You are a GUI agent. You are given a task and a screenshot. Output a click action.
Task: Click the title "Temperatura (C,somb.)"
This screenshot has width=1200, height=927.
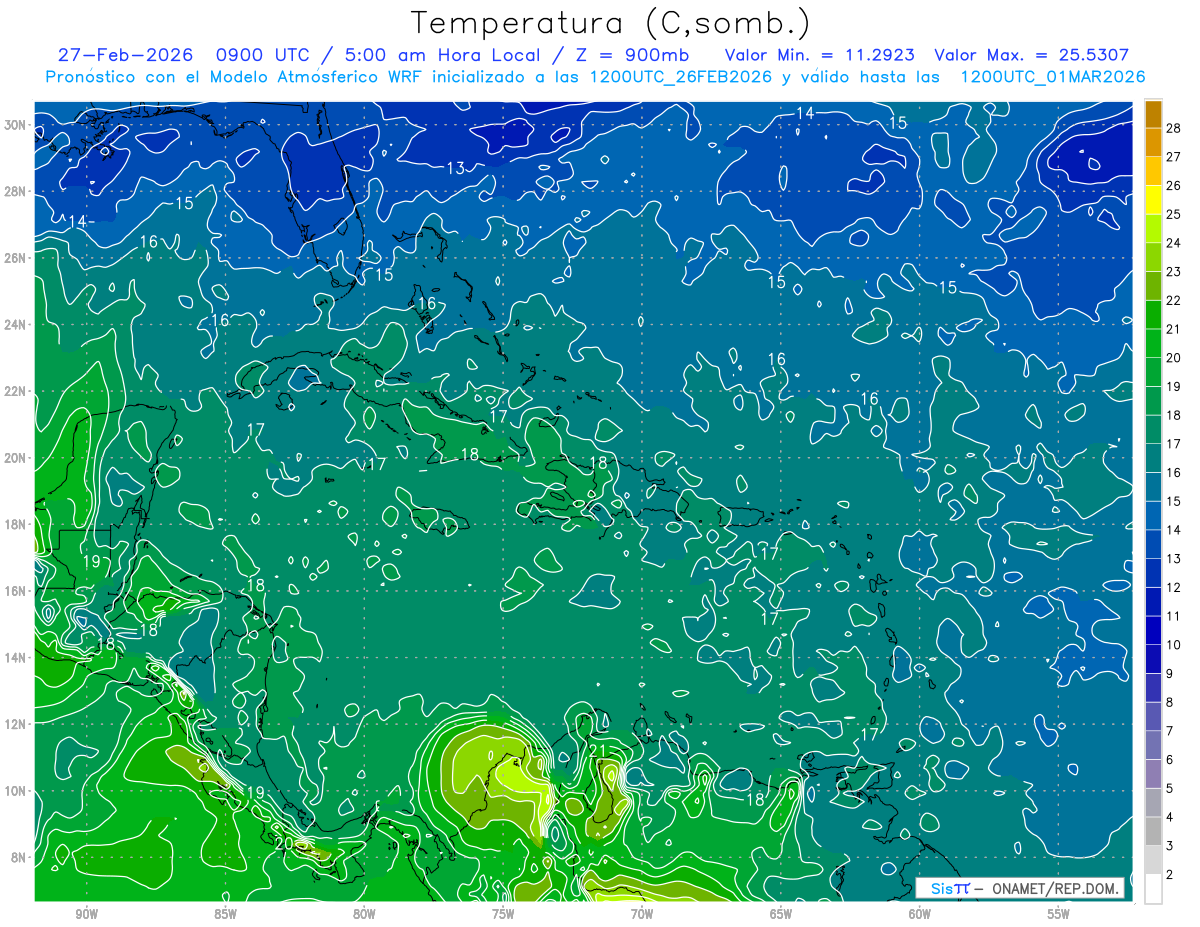[611, 24]
